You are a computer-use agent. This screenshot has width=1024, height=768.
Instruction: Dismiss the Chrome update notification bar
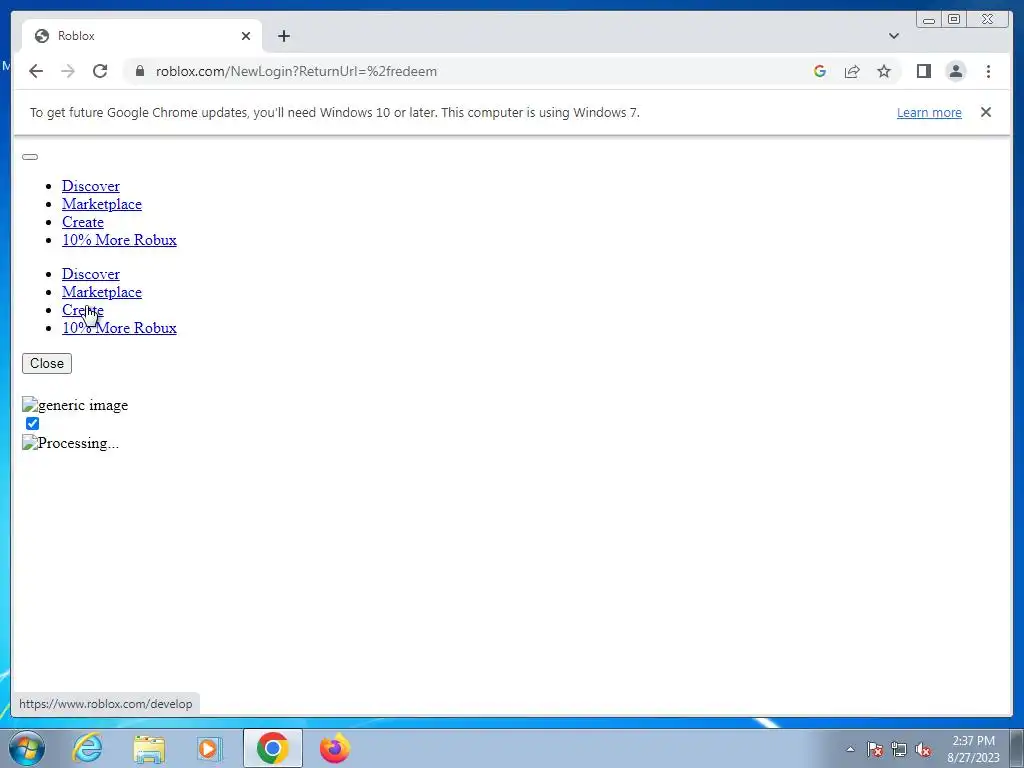coord(985,112)
